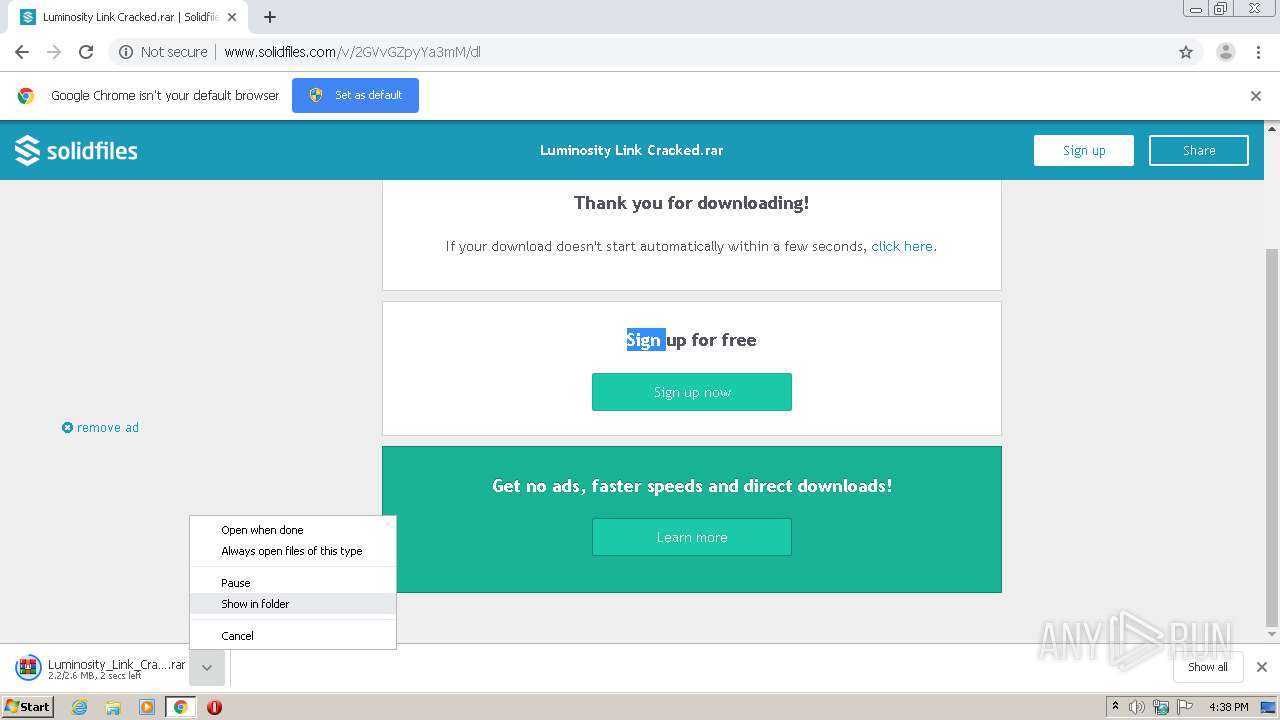Click the Sign up header button
Image resolution: width=1280 pixels, height=720 pixels.
[1084, 150]
